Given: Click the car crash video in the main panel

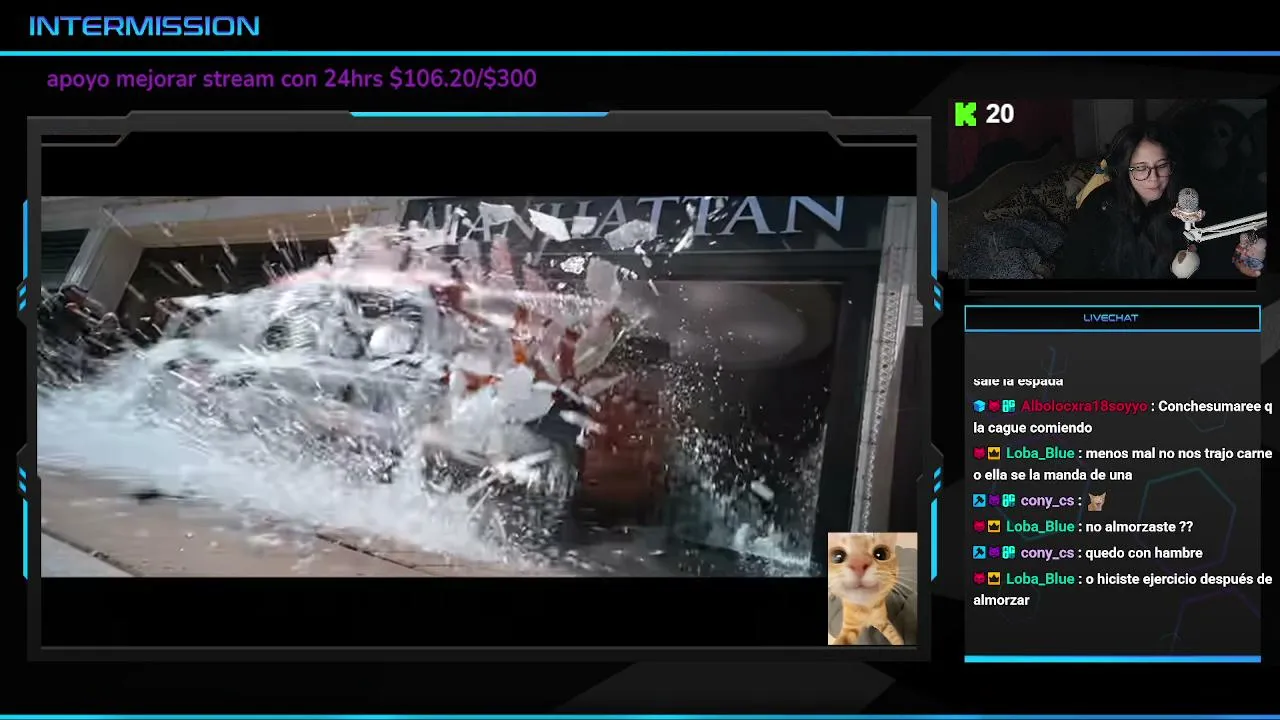Looking at the screenshot, I should pyautogui.click(x=478, y=386).
